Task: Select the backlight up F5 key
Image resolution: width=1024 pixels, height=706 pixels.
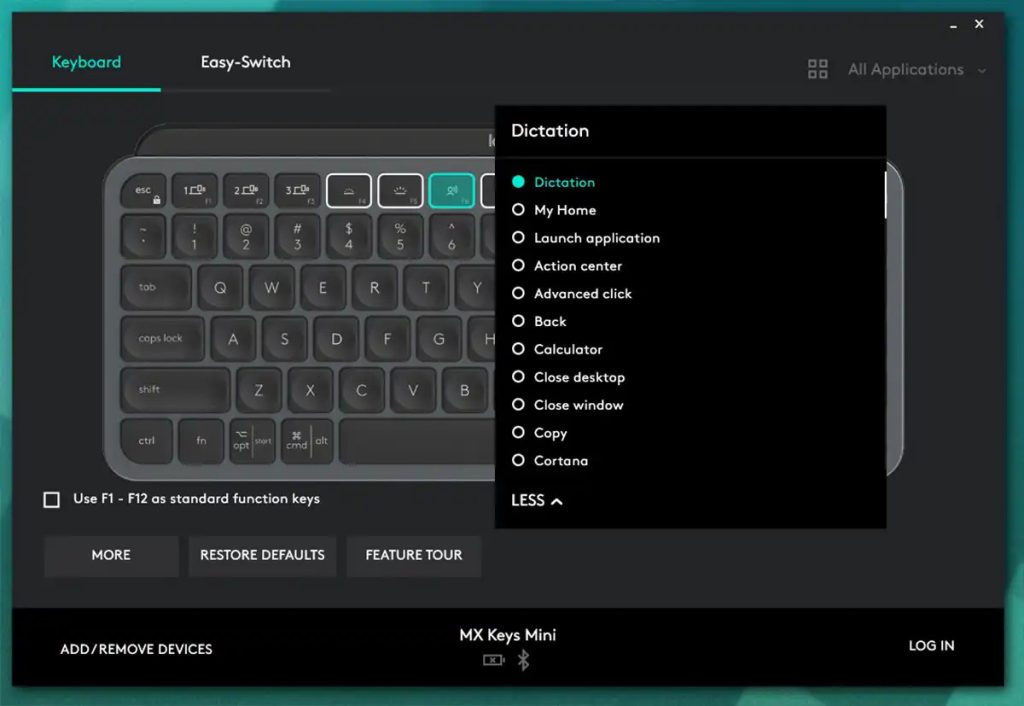Action: point(400,191)
